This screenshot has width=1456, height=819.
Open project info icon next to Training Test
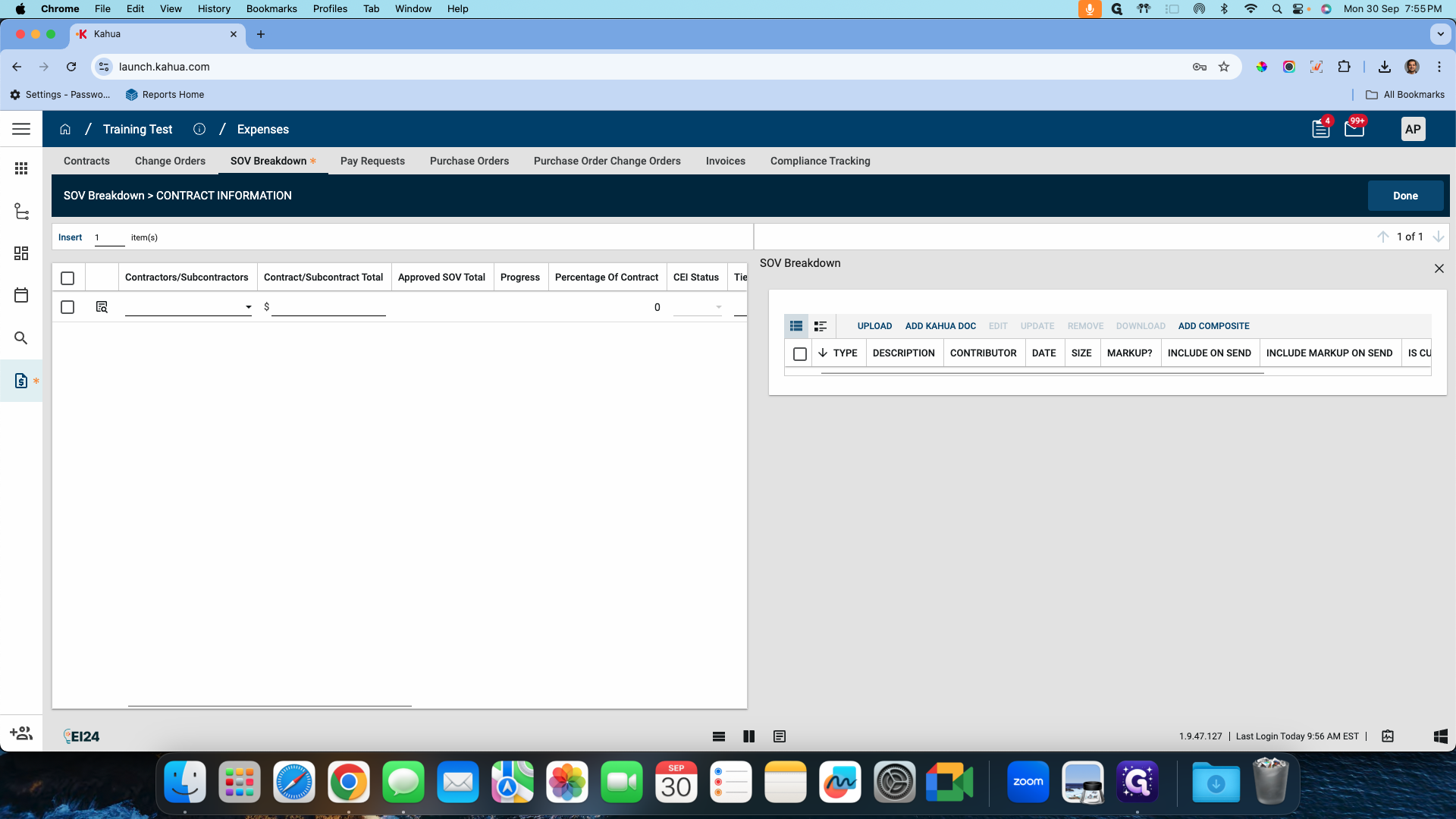[199, 129]
